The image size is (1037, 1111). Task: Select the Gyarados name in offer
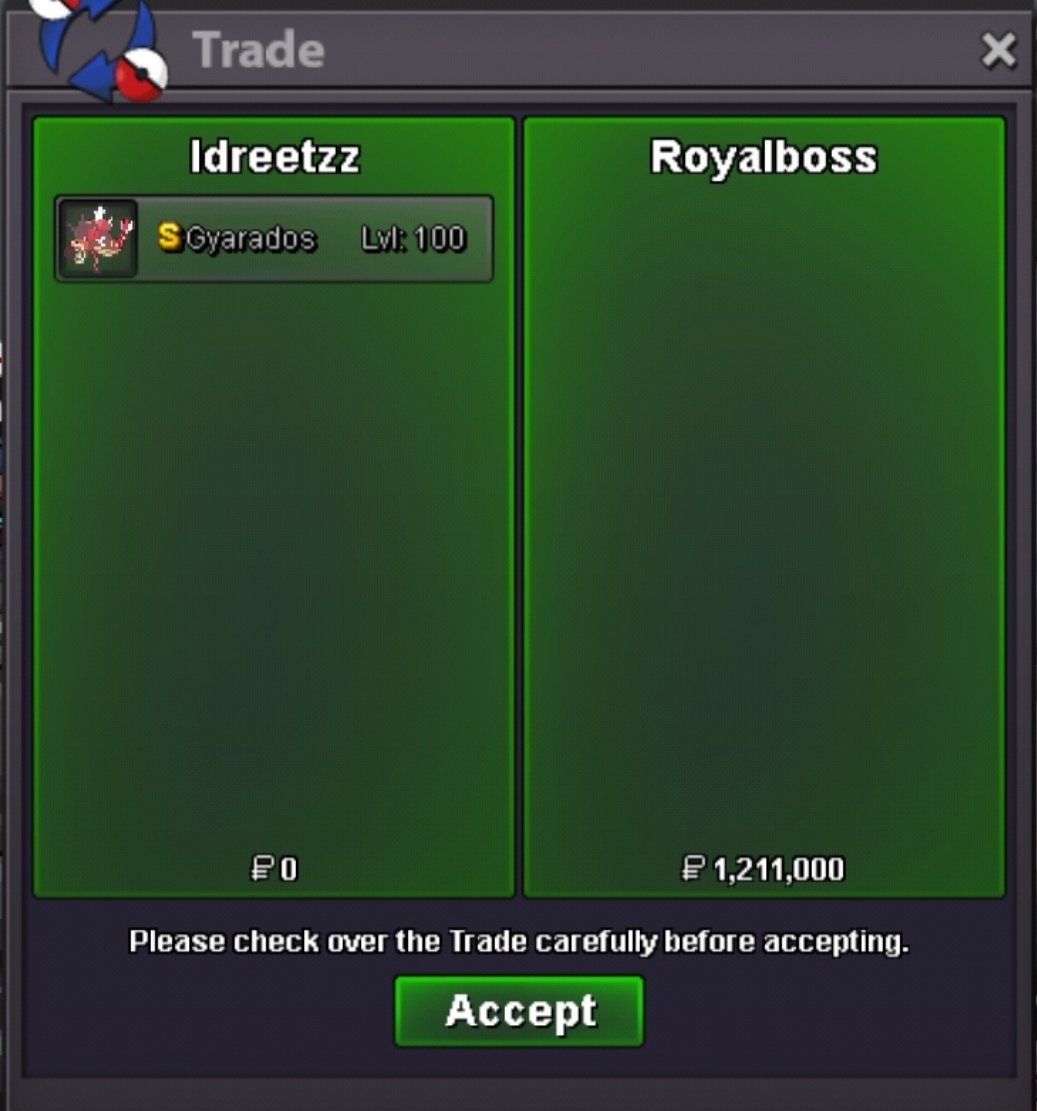click(250, 239)
